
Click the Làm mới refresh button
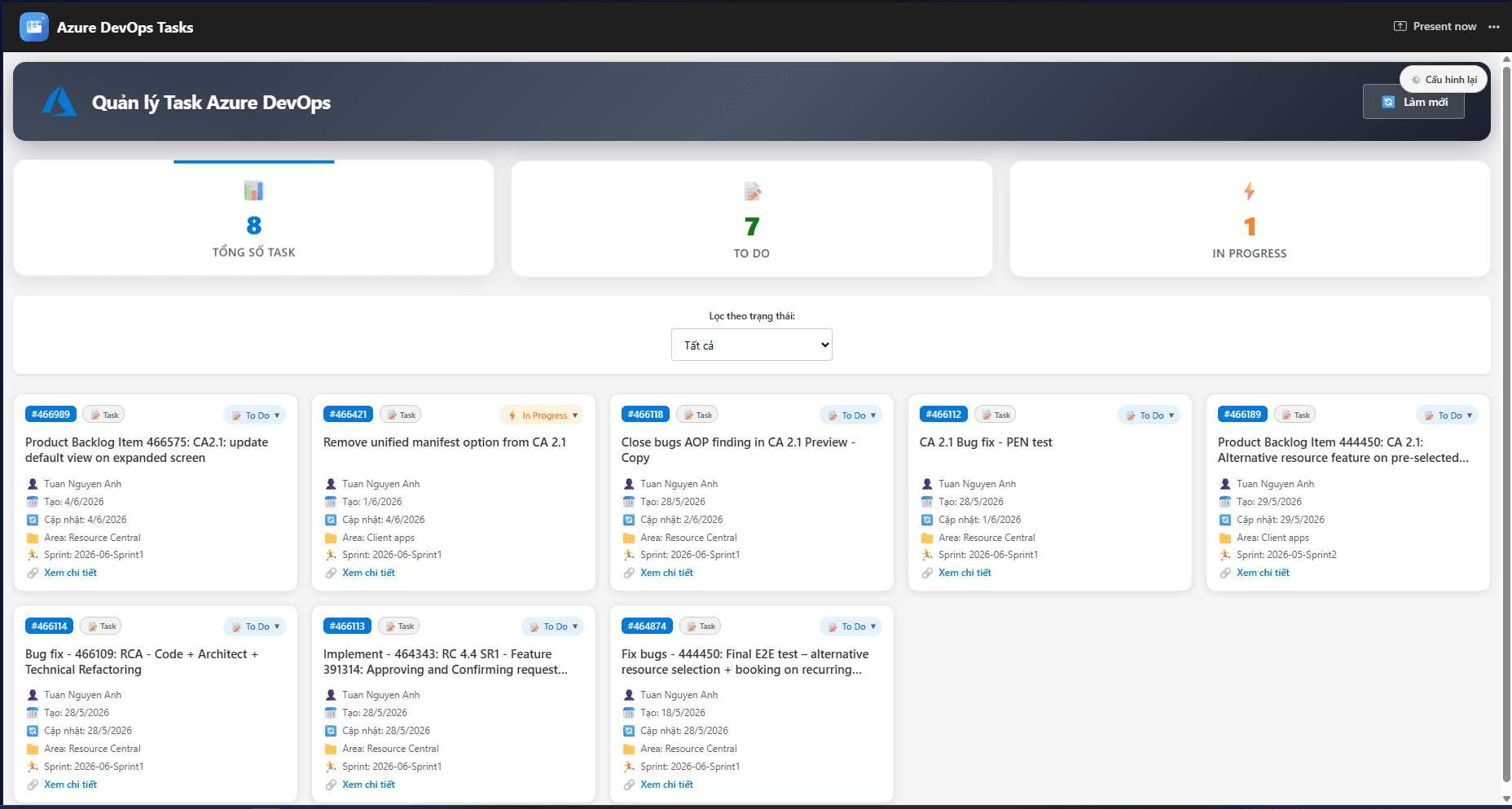point(1413,102)
